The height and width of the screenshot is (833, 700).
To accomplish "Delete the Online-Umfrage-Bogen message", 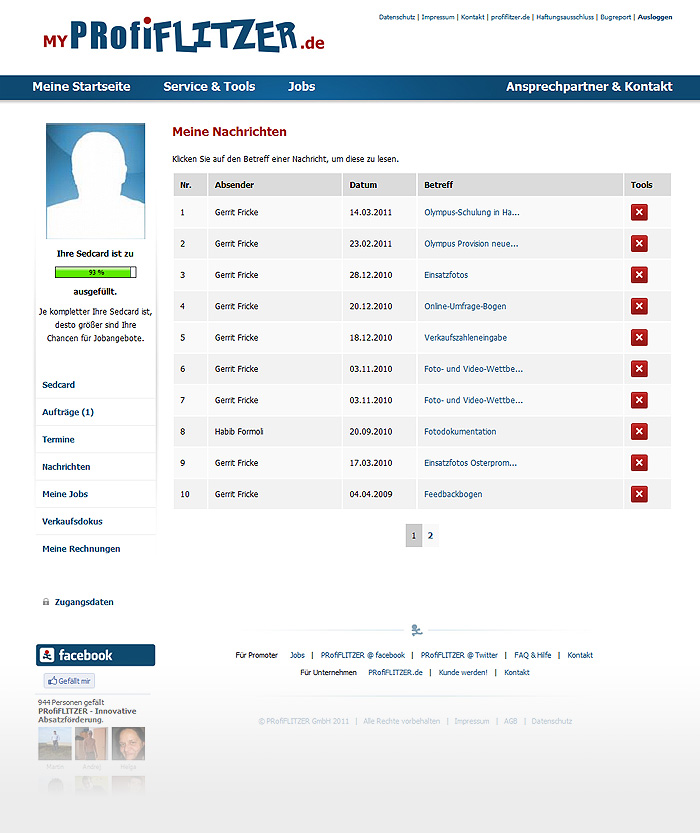I will (x=639, y=307).
